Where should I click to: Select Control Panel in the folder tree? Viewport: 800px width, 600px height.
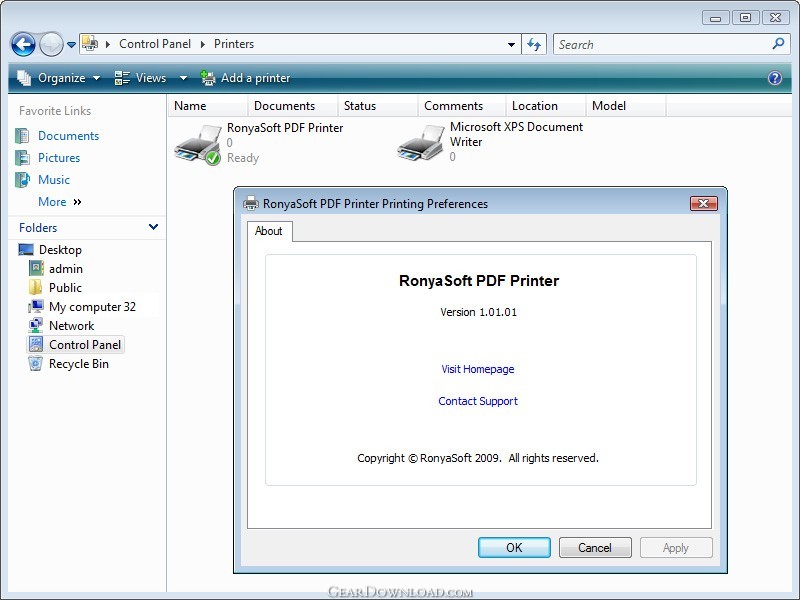(85, 344)
